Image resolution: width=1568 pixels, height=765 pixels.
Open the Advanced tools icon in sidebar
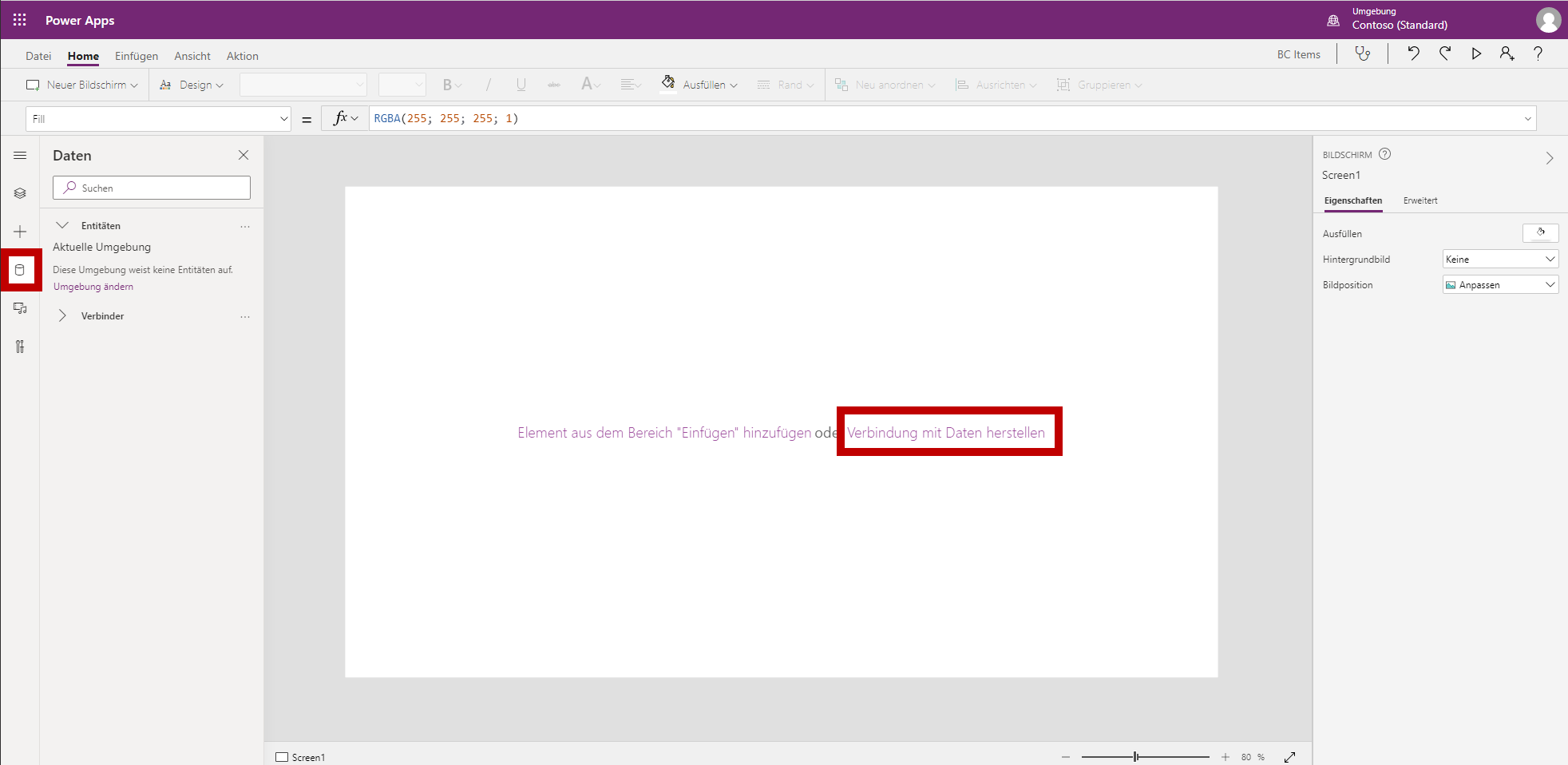pos(20,347)
